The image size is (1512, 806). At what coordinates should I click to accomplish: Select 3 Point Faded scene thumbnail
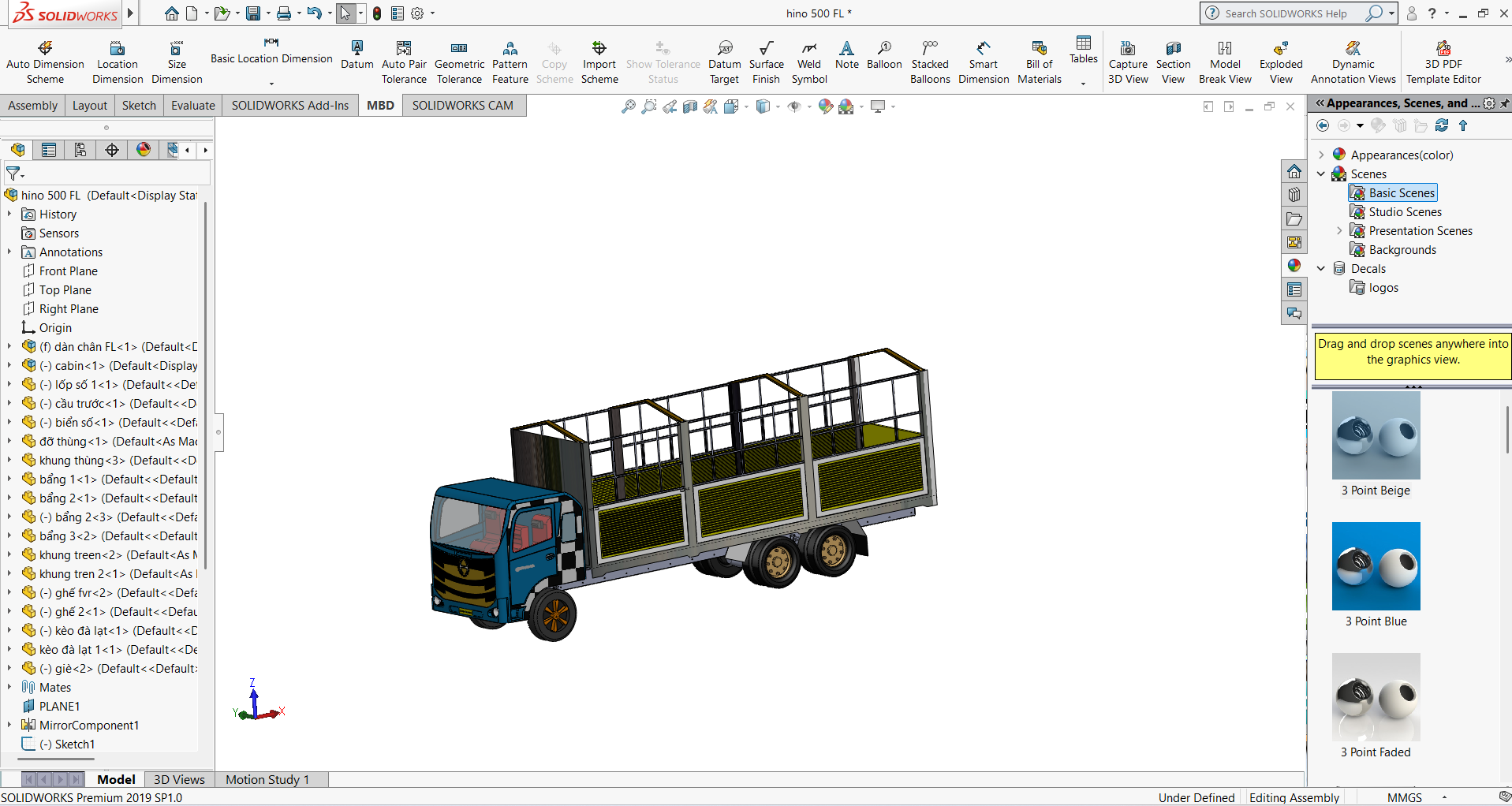(1376, 697)
